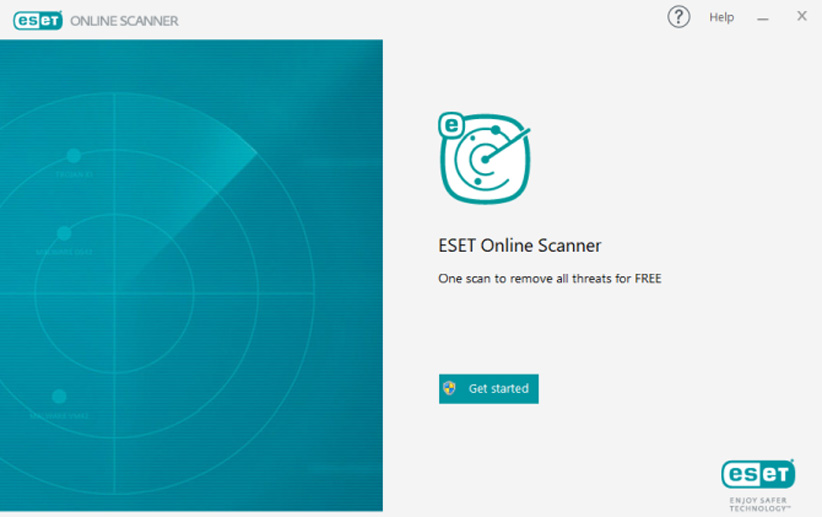Minimize the ESET Online Scanner window

(x=763, y=19)
